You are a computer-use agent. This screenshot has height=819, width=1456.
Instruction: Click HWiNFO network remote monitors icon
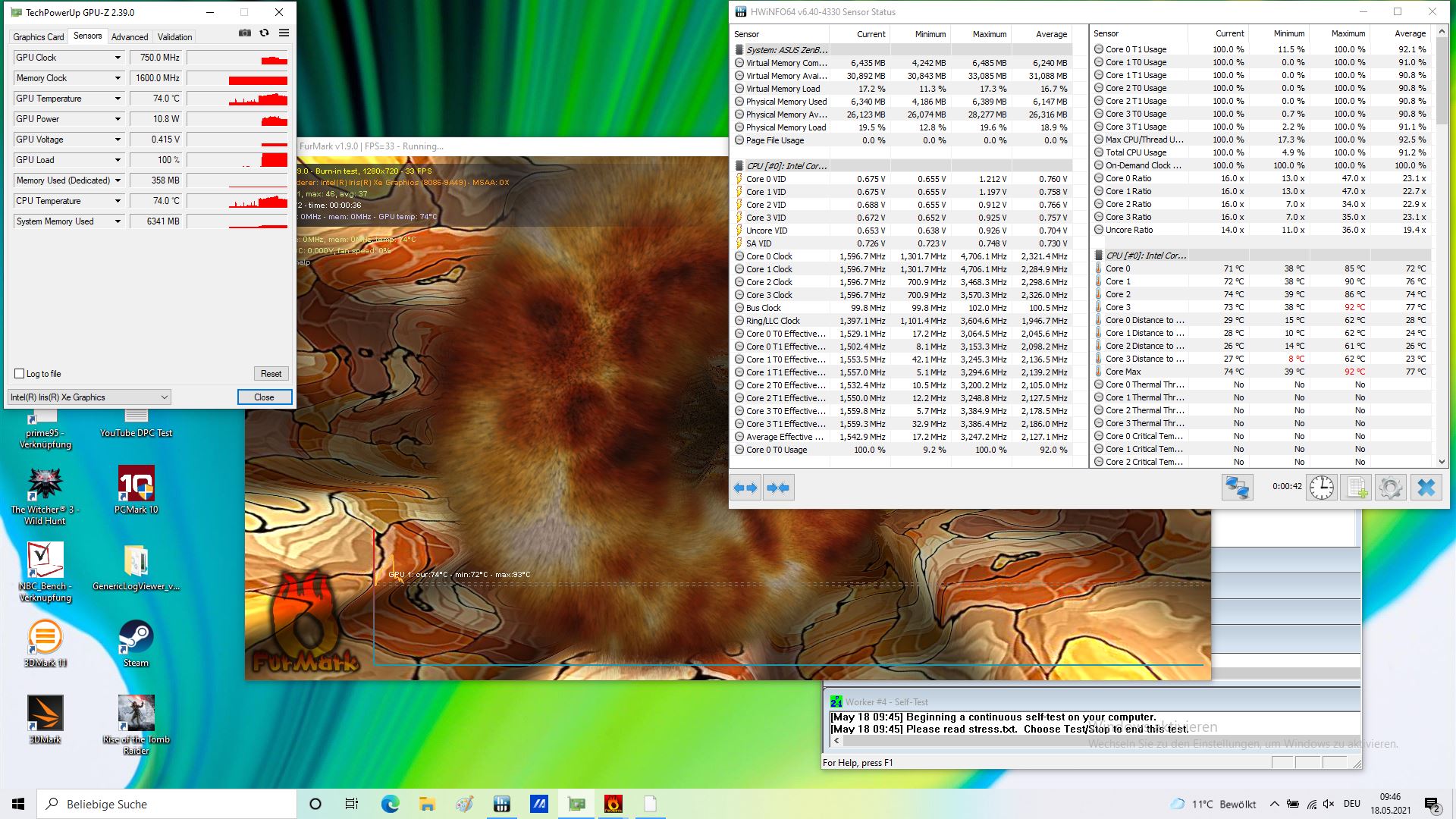point(1237,487)
